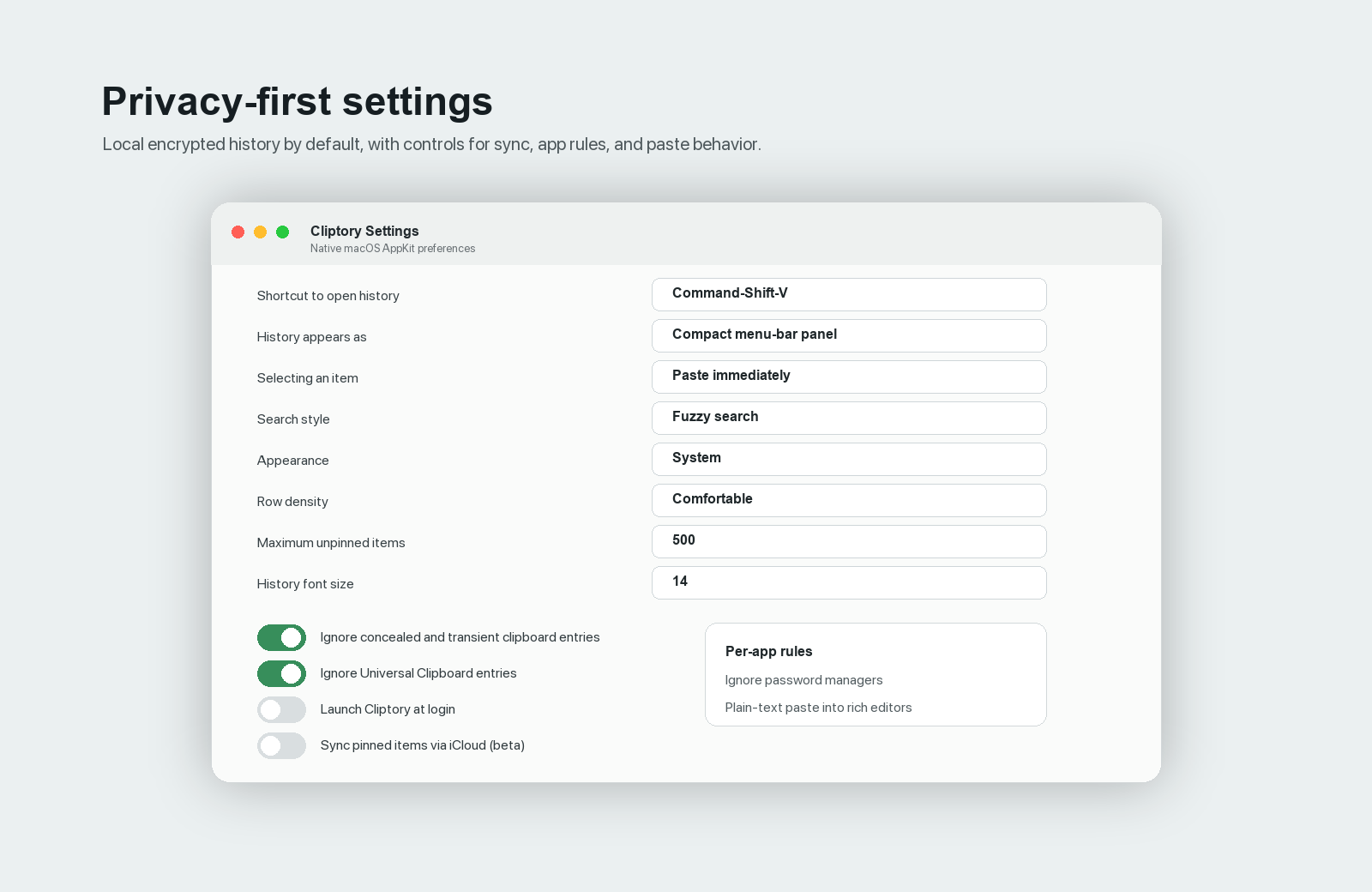Click the Privacy-first settings heading
Image resolution: width=1372 pixels, height=892 pixels.
click(298, 101)
